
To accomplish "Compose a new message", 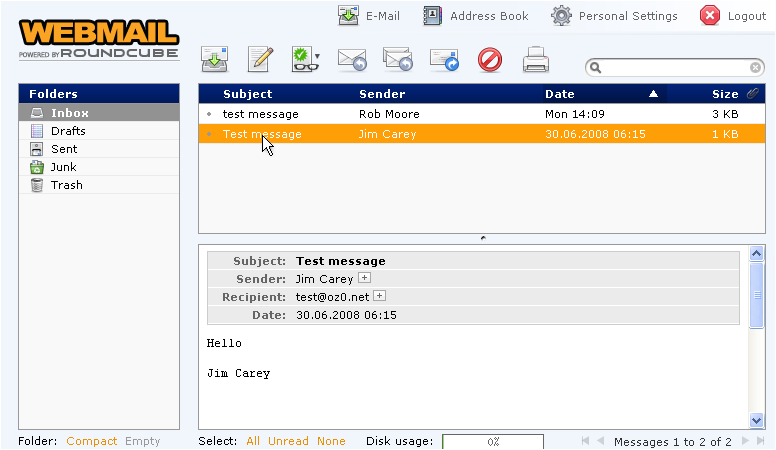I will (x=261, y=60).
